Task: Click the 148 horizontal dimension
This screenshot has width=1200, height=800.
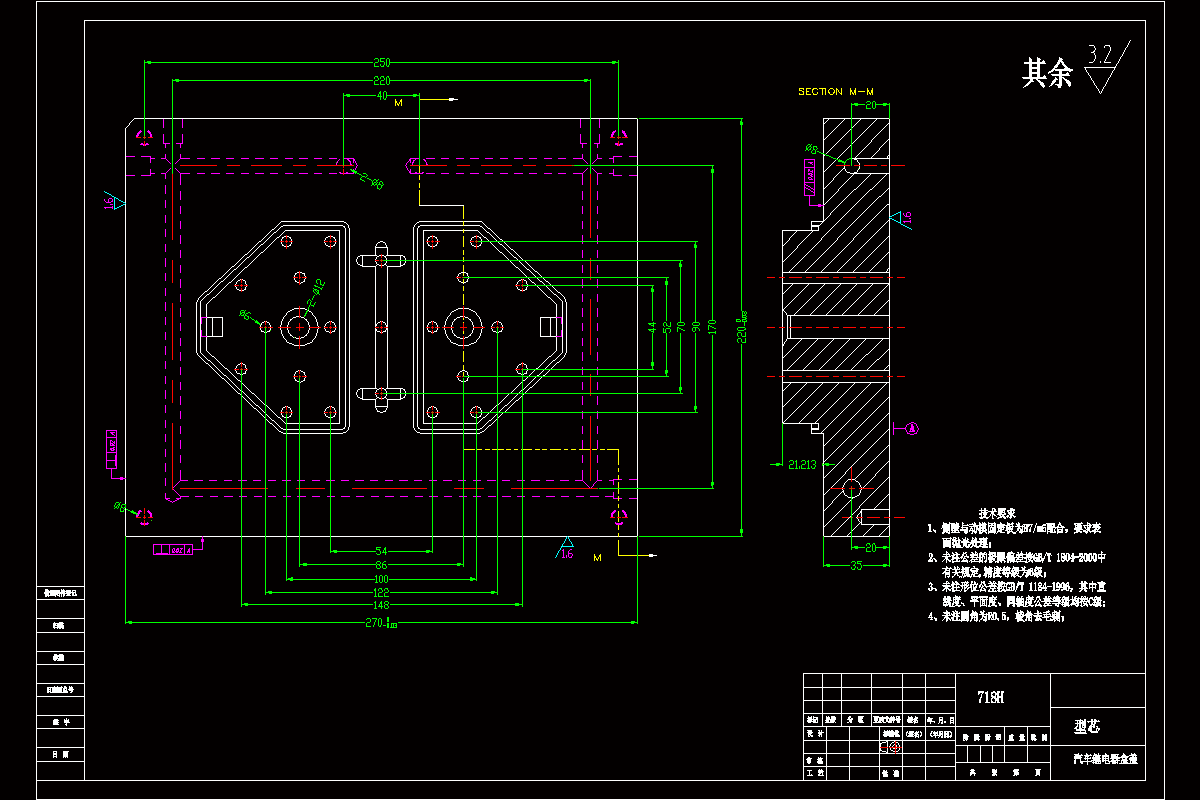Action: (381, 605)
